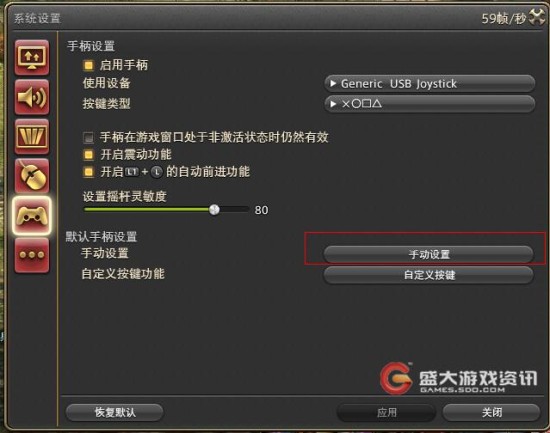Toggle the 开启震动功能 checkbox
The width and height of the screenshot is (550, 433).
(88, 155)
